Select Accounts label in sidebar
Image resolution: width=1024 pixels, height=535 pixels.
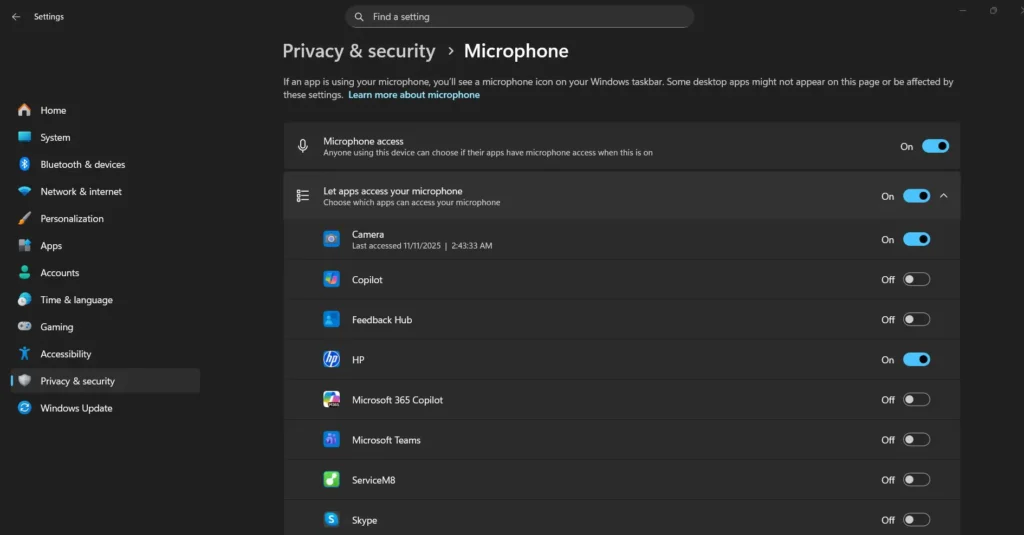click(59, 273)
